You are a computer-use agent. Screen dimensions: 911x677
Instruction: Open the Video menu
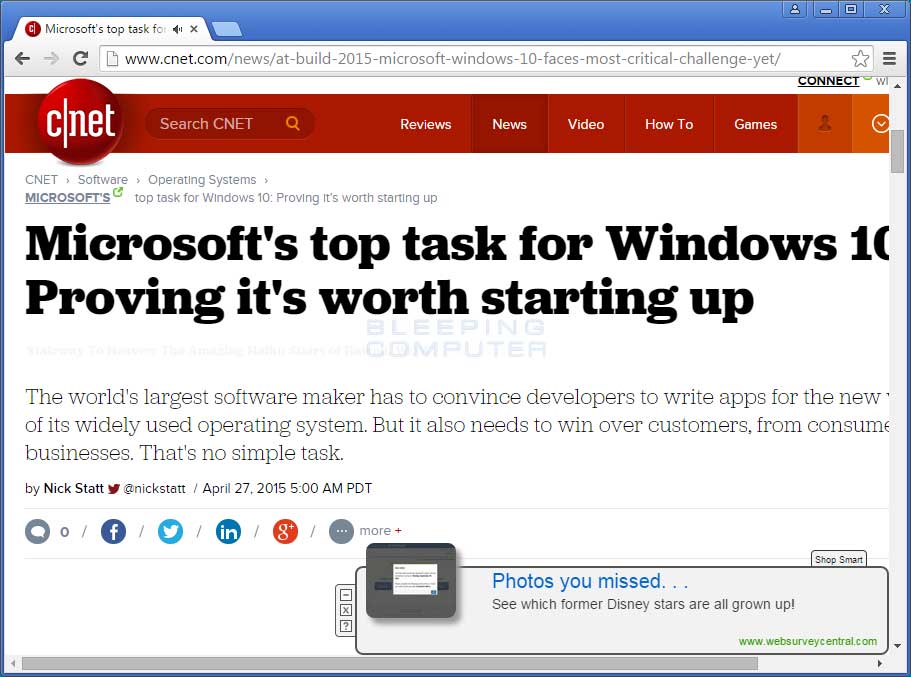click(586, 124)
